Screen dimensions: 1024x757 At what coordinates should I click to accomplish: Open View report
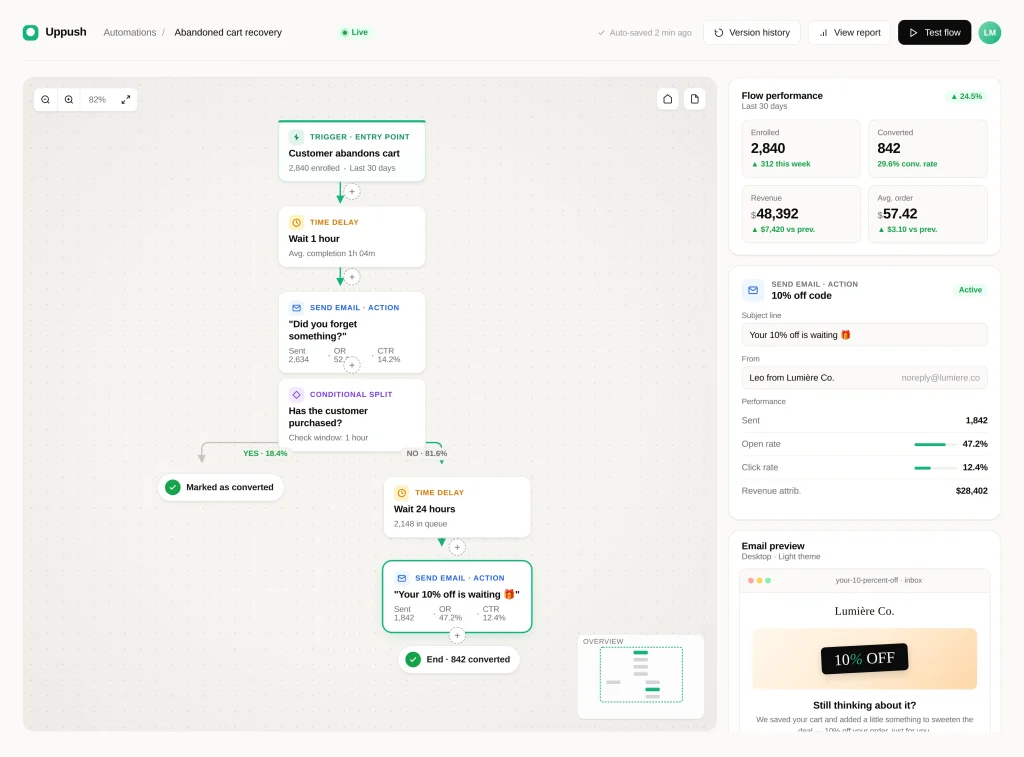[x=849, y=33]
